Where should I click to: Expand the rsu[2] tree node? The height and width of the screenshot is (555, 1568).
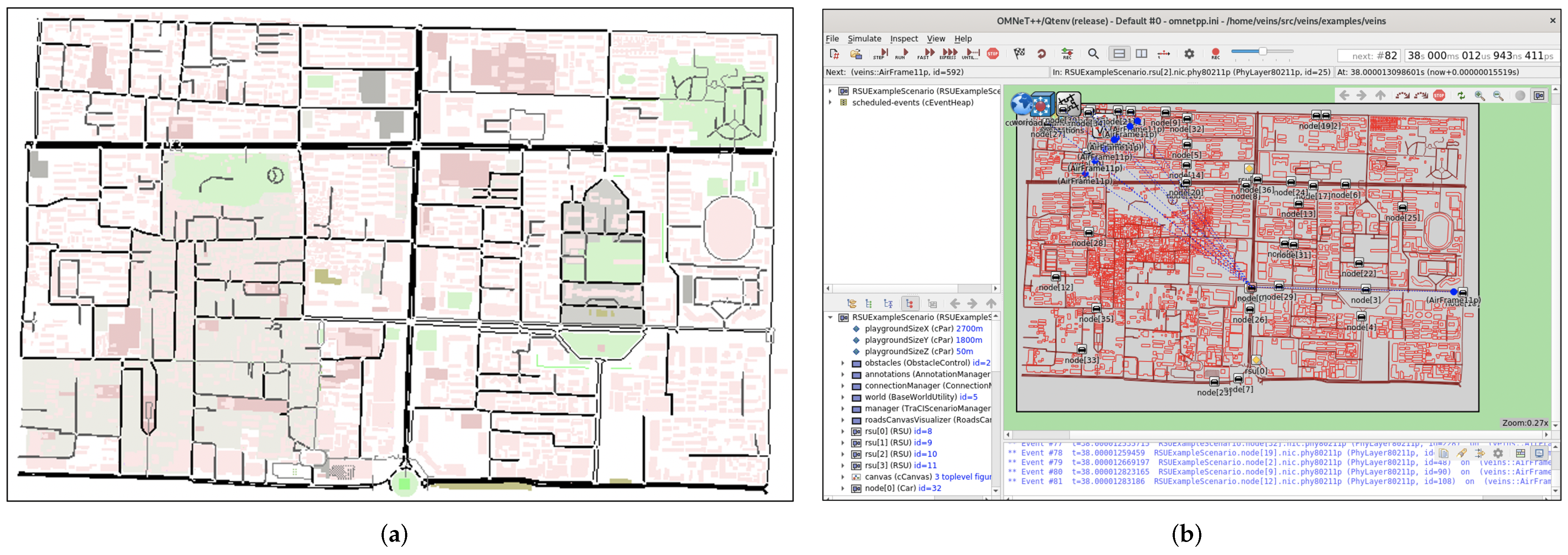pyautogui.click(x=843, y=454)
